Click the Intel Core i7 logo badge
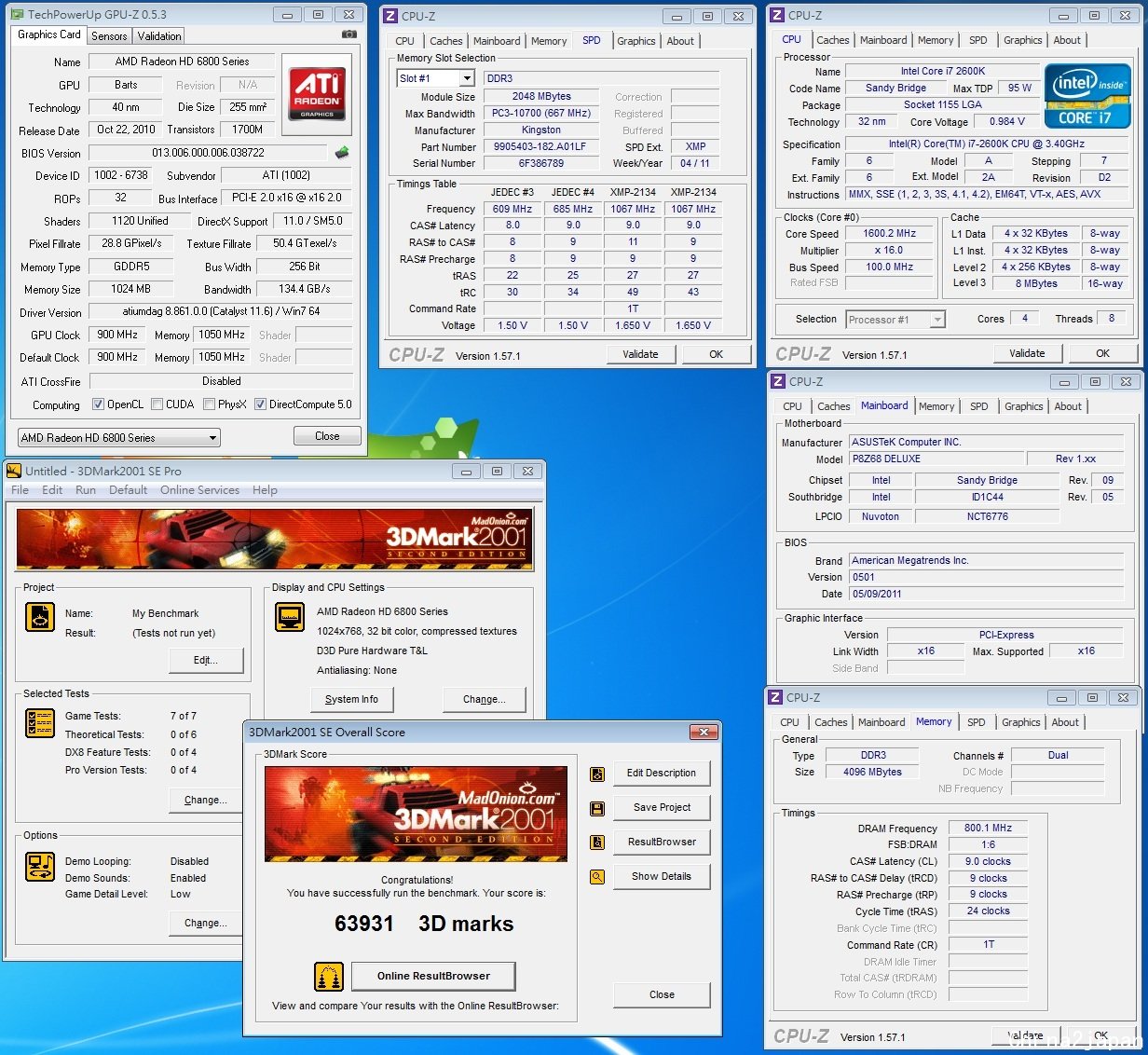 (1087, 96)
